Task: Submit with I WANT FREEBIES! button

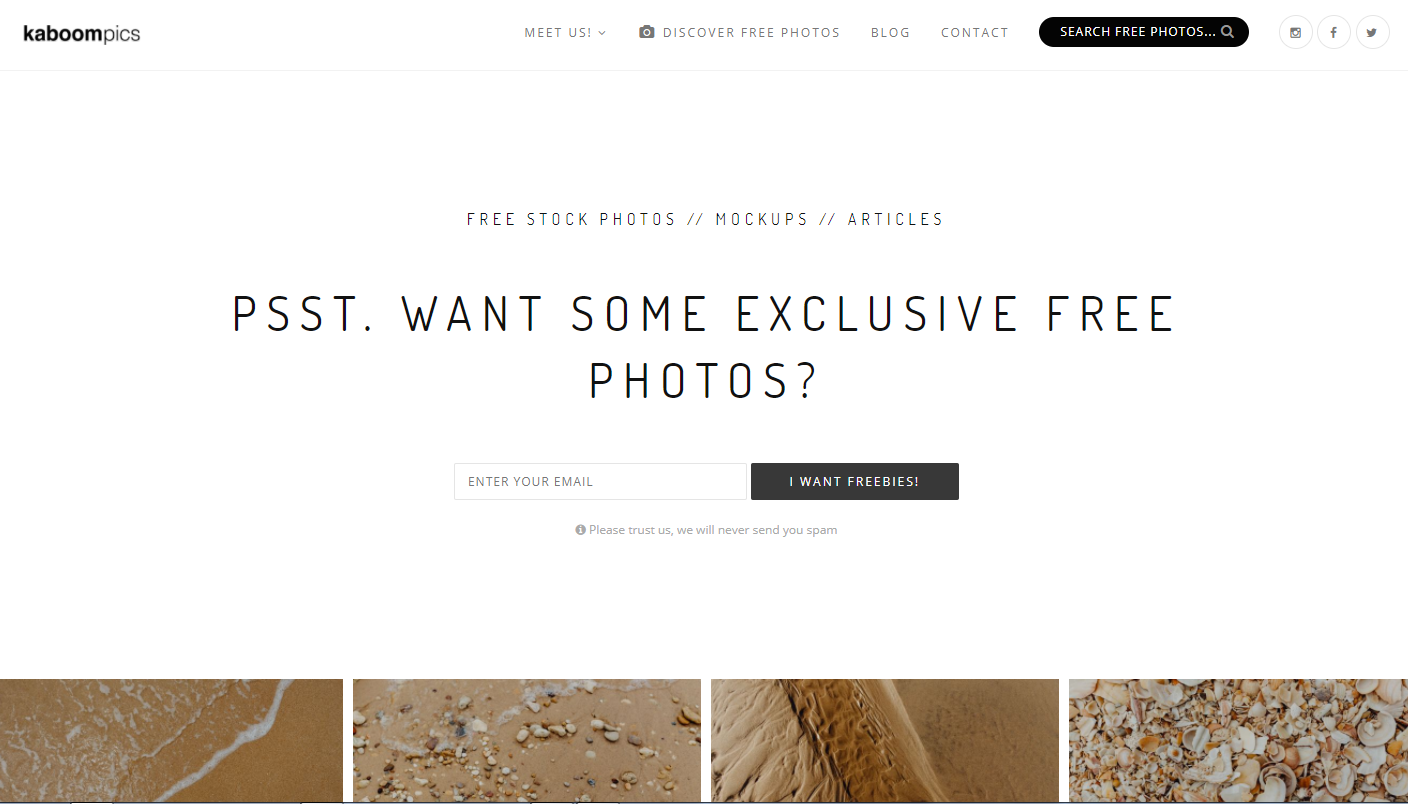Action: [x=855, y=481]
